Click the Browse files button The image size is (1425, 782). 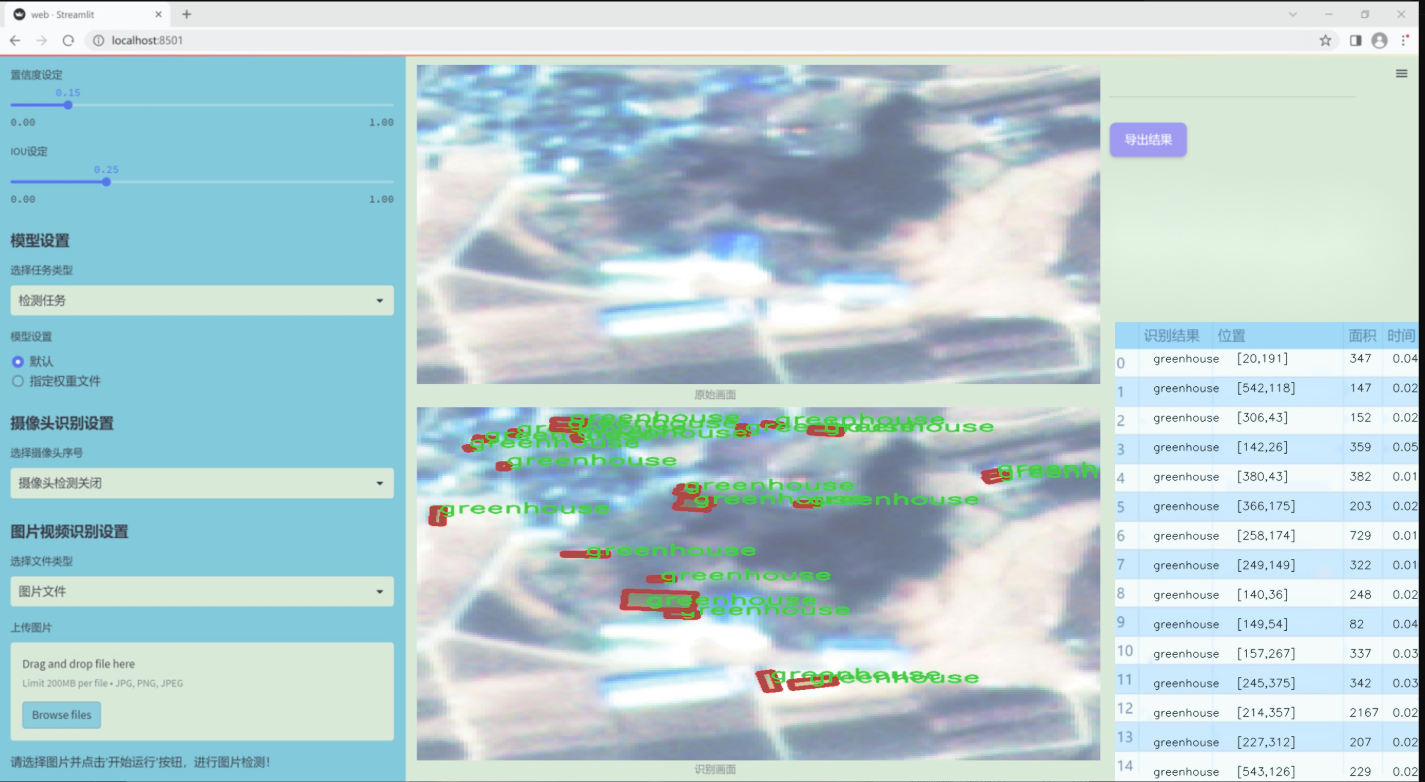tap(62, 715)
